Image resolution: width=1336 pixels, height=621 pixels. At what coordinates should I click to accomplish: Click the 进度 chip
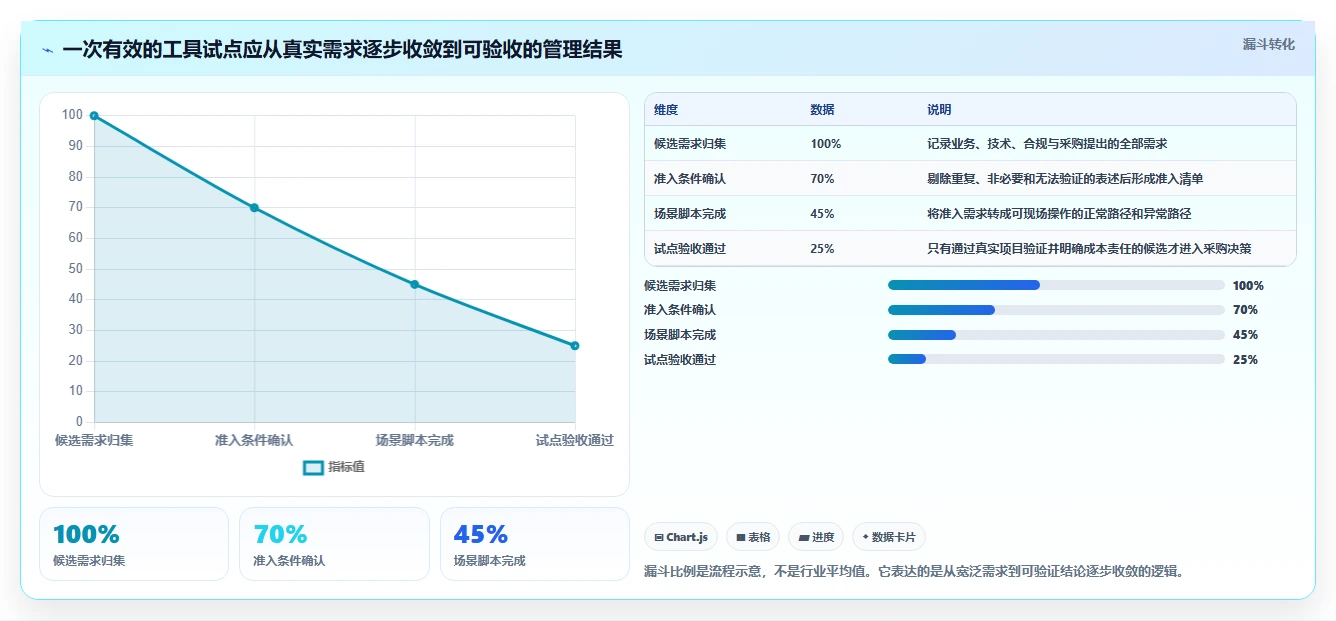[x=816, y=537]
